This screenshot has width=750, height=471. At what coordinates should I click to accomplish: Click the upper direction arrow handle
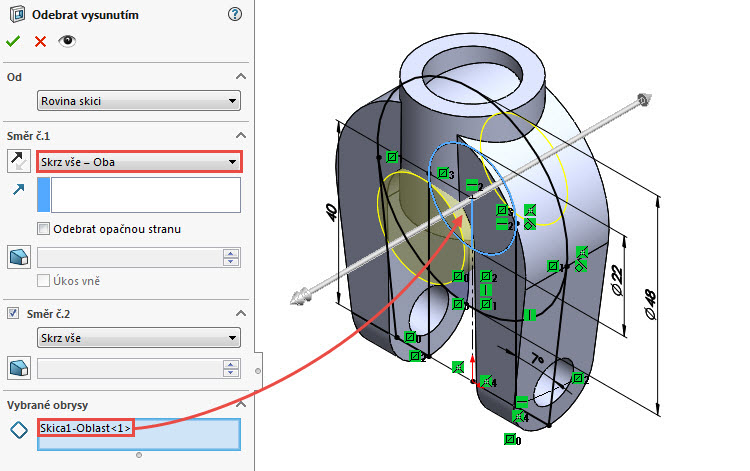(643, 100)
